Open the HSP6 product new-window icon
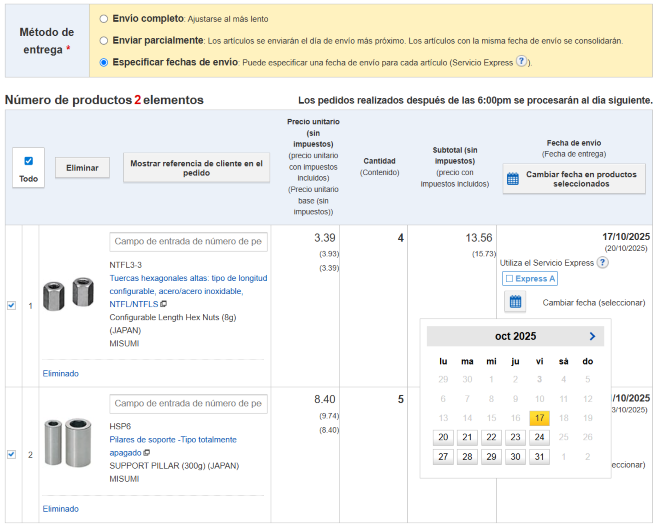 (146, 452)
